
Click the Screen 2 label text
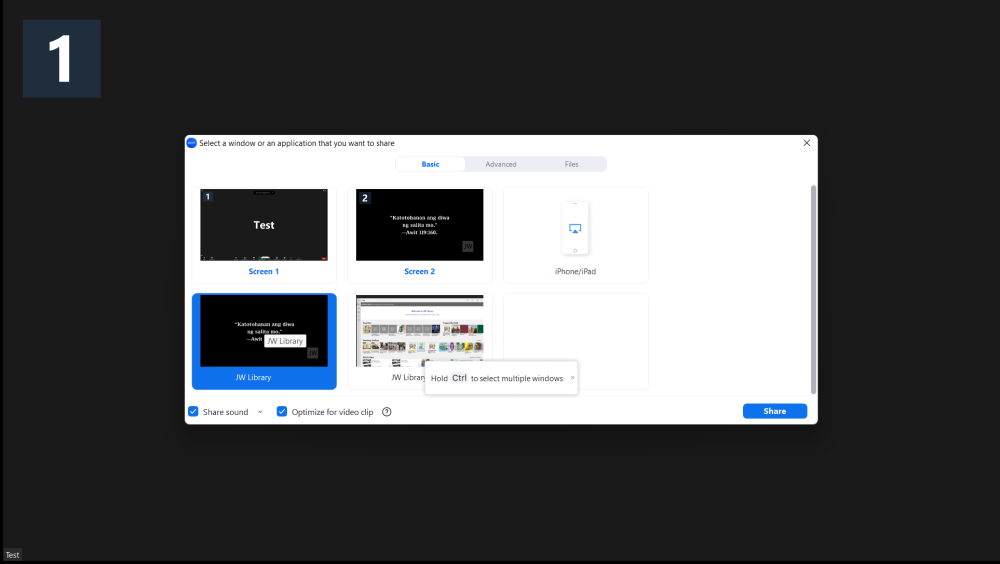click(420, 271)
